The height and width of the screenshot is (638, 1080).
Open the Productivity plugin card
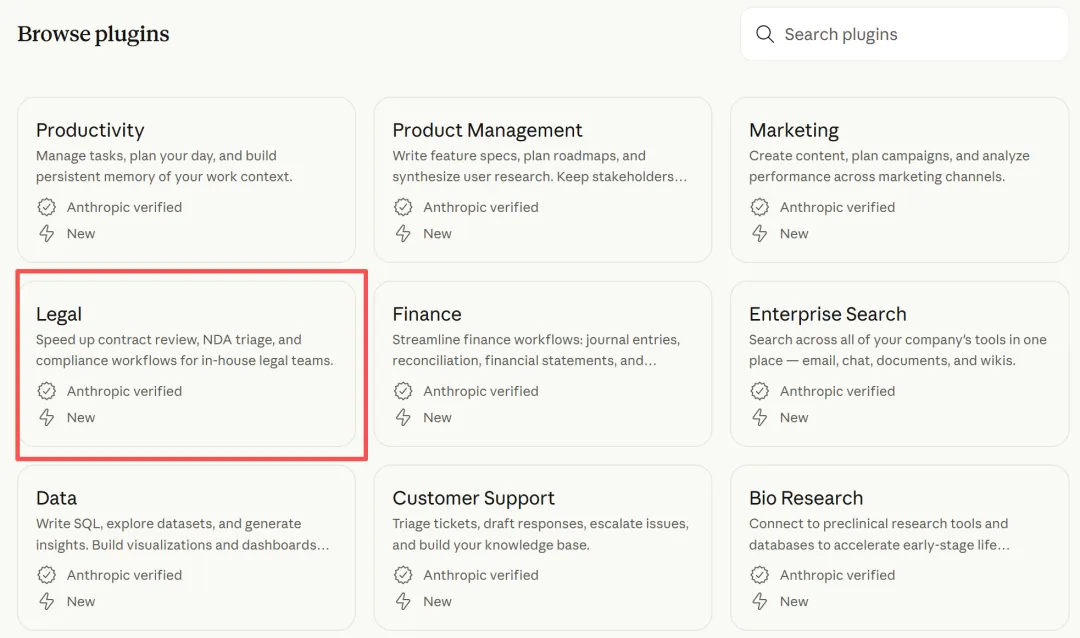(186, 180)
